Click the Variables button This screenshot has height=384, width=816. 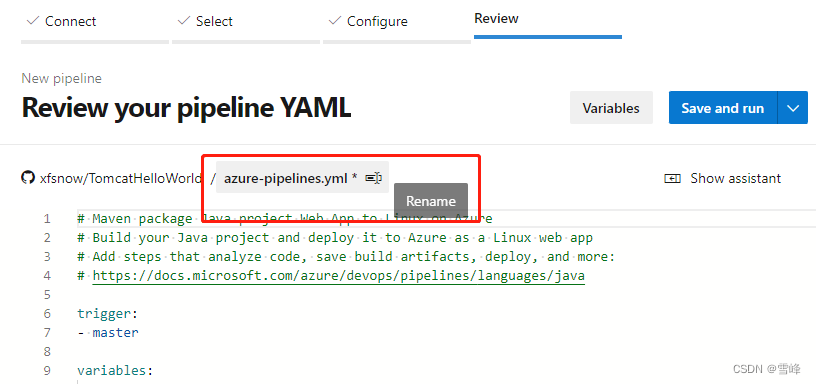click(x=611, y=108)
